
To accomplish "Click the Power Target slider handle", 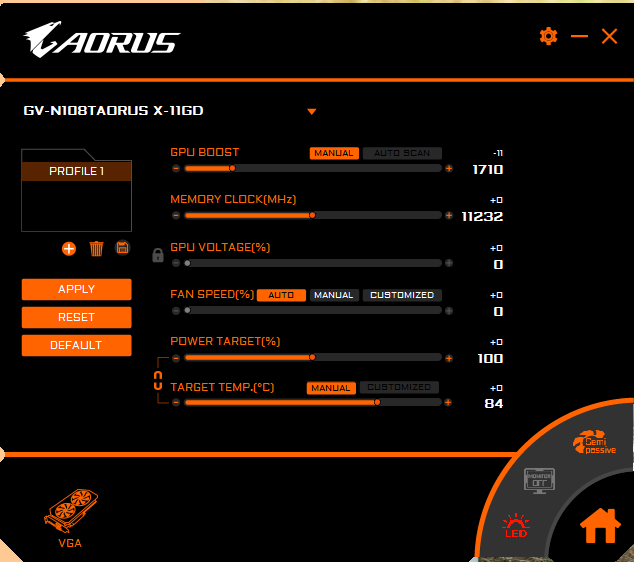I will (312, 357).
